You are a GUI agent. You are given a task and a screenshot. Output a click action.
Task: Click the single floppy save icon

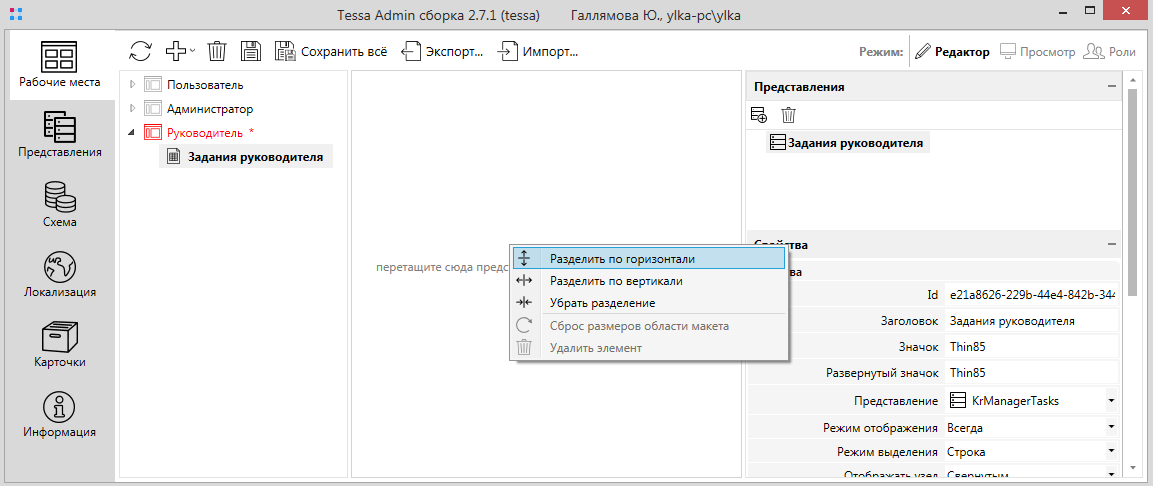click(251, 51)
